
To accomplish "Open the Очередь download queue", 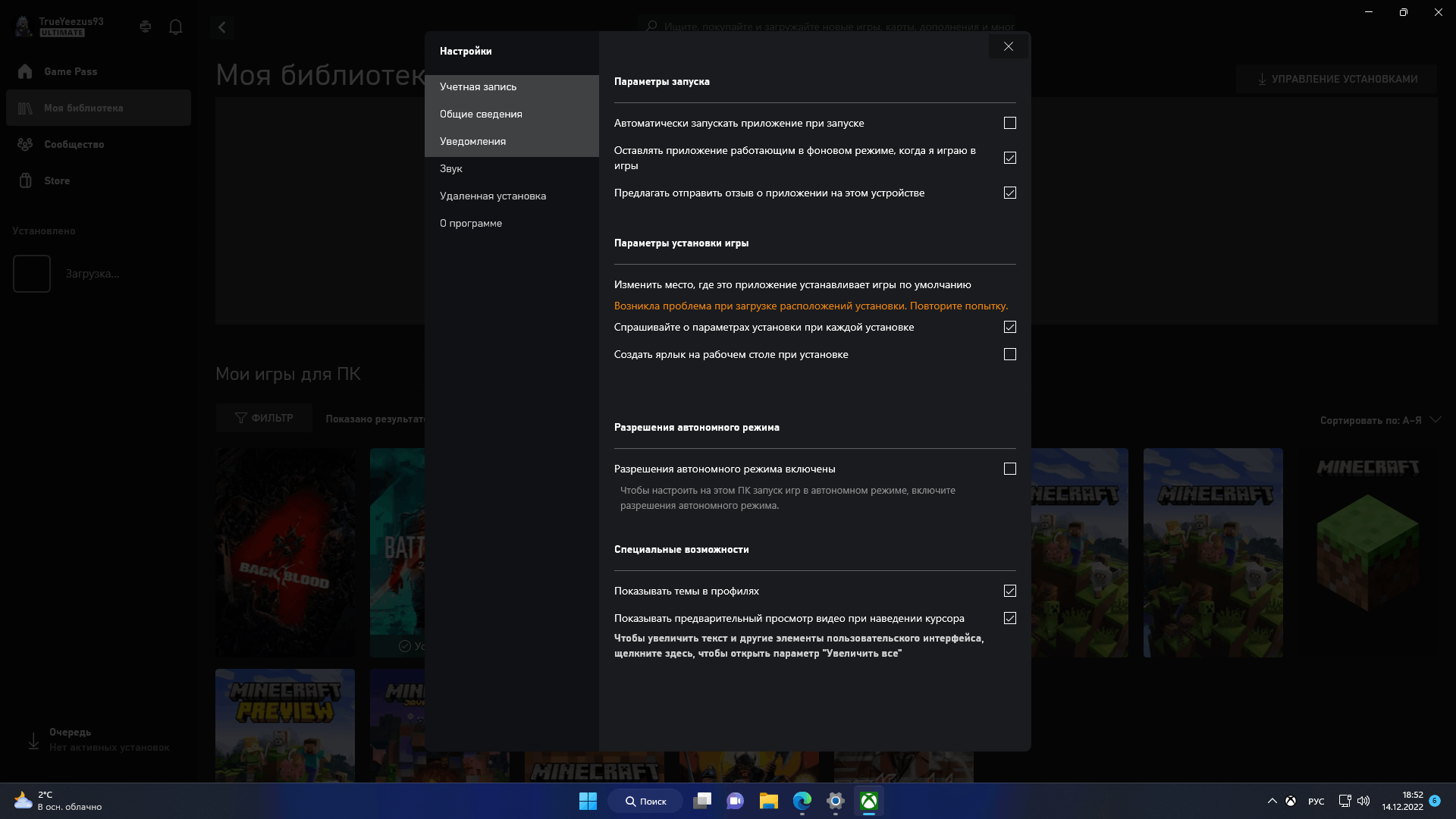I will (x=99, y=739).
